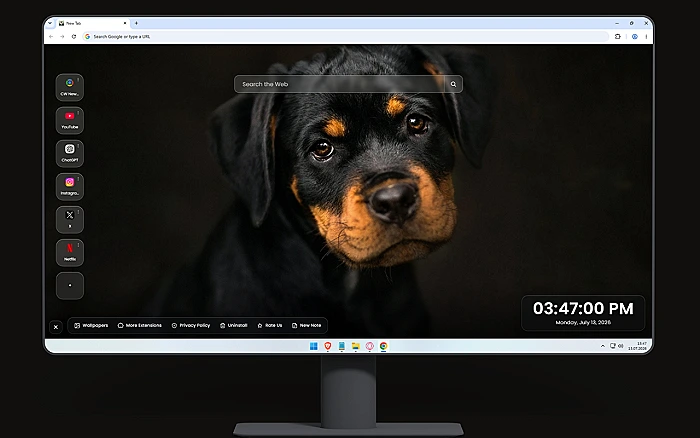Viewport: 700px width, 438px height.
Task: Open the top Chrome Web Store shortcut tile
Action: point(70,87)
